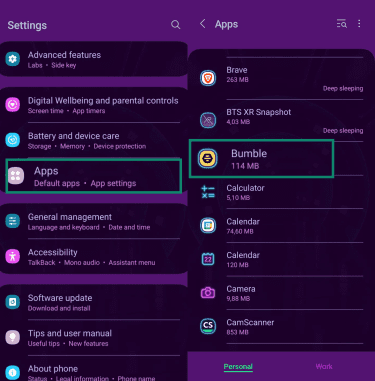Select the Calendar entry sized 74,60 MB
Viewport: 375px width, 381px height.
pos(281,226)
